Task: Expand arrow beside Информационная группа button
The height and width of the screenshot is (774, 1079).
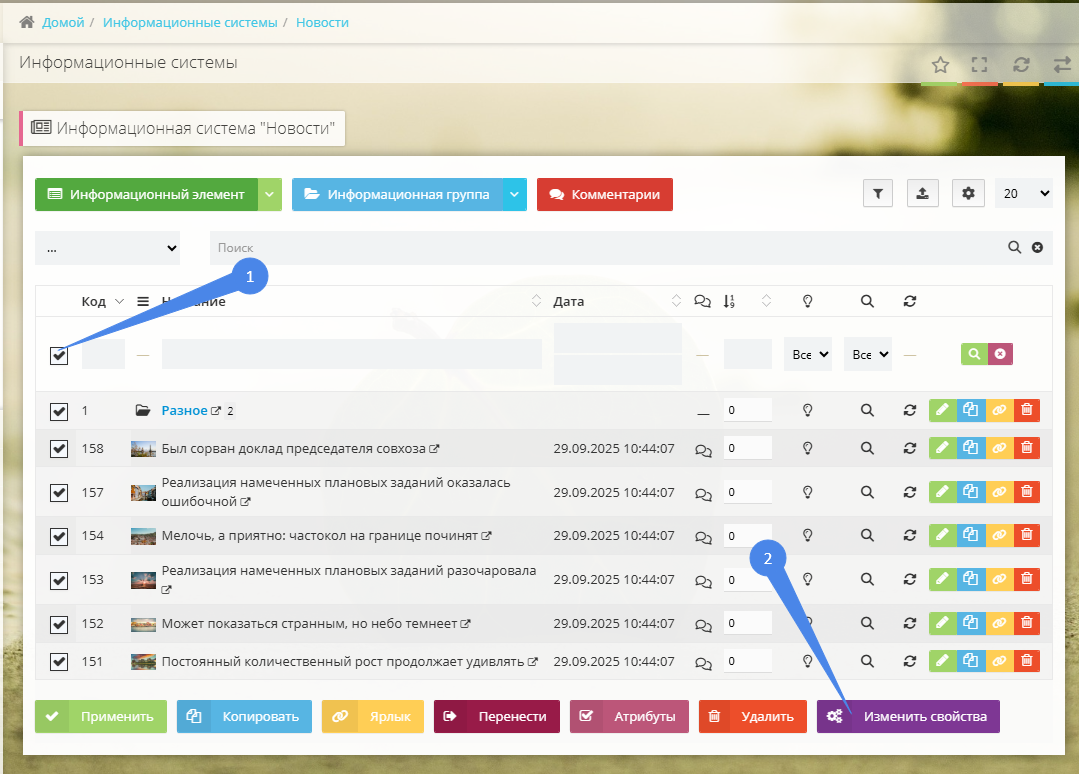Action: click(514, 195)
